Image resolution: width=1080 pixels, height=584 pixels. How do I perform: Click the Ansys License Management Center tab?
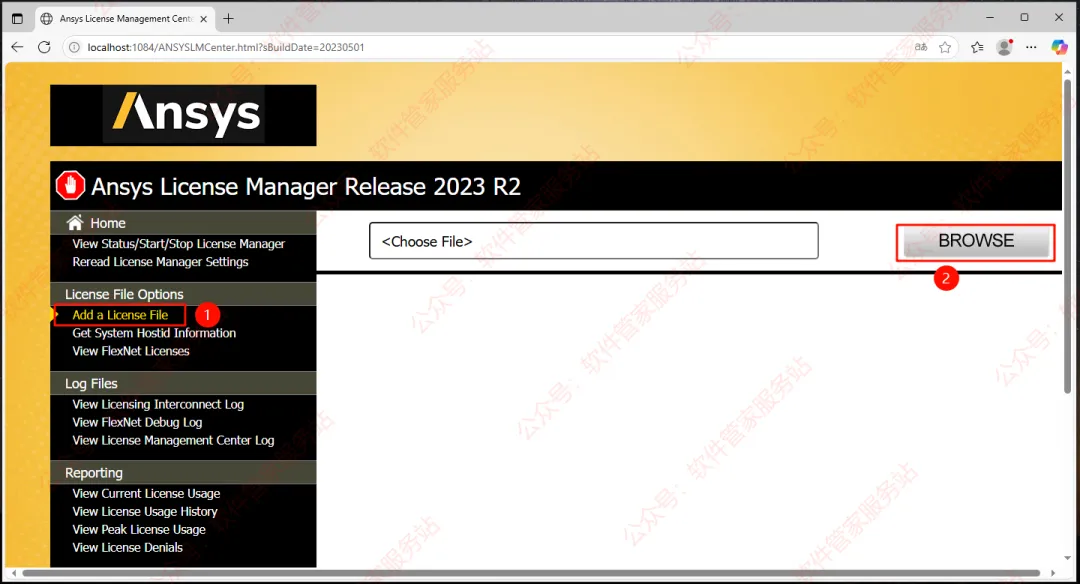(124, 19)
